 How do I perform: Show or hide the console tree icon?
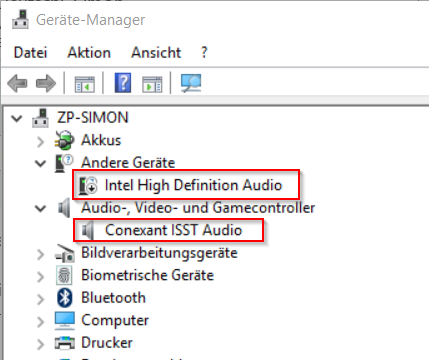click(84, 84)
